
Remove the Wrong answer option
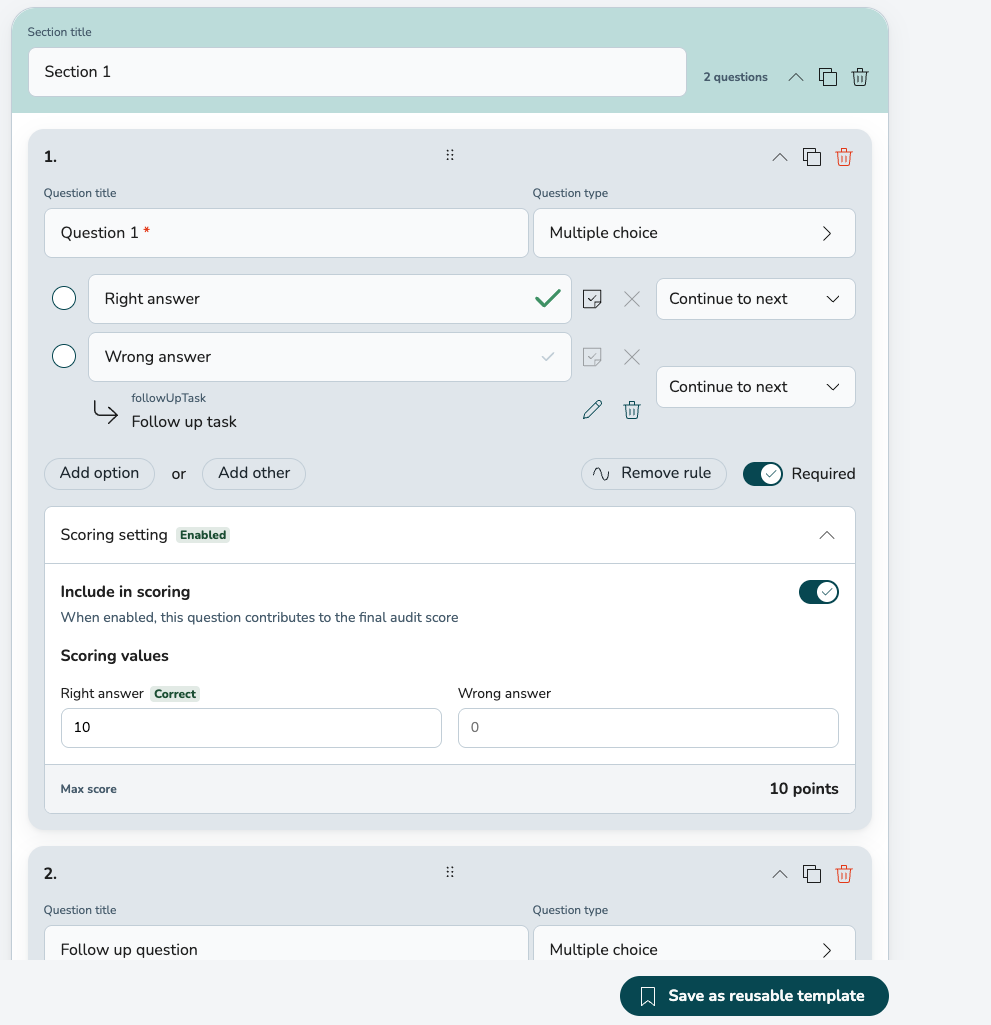click(x=631, y=357)
